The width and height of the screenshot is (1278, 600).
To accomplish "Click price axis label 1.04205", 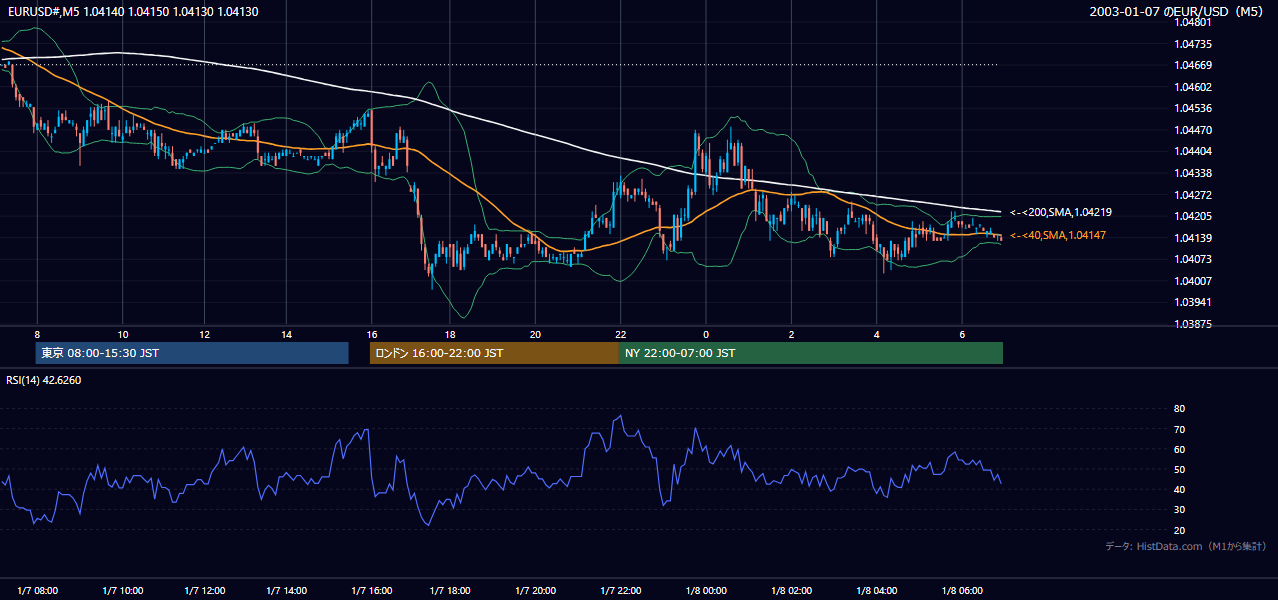I will (x=1193, y=216).
